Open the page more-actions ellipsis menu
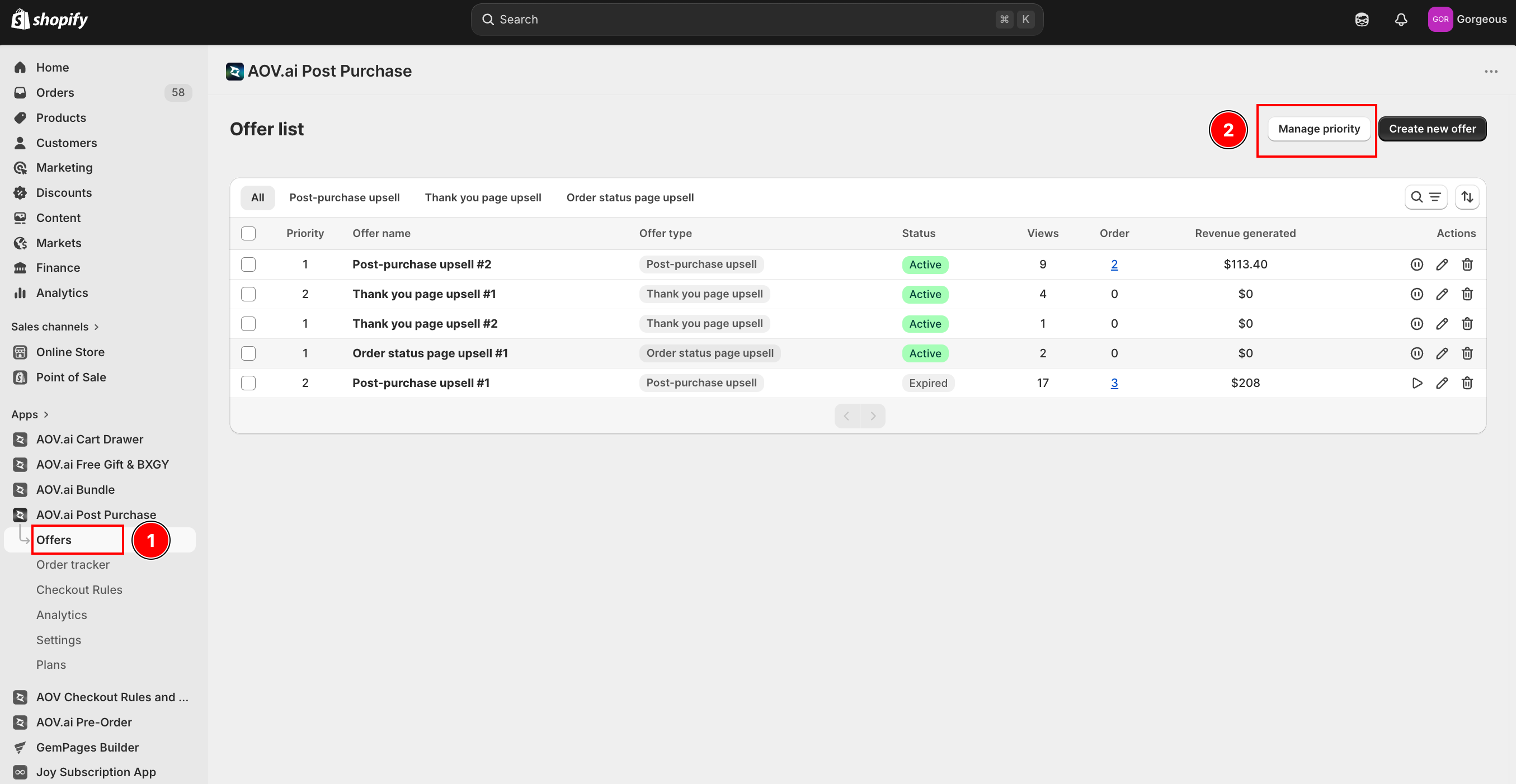This screenshot has height=784, width=1516. point(1491,71)
